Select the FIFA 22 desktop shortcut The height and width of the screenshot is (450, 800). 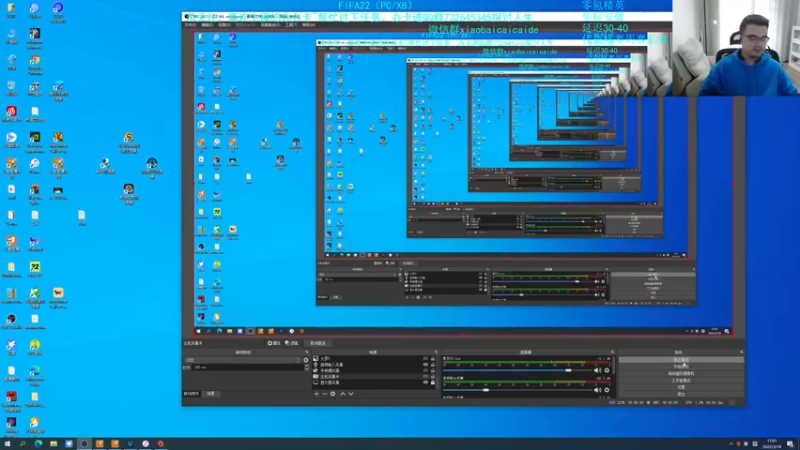click(35, 269)
